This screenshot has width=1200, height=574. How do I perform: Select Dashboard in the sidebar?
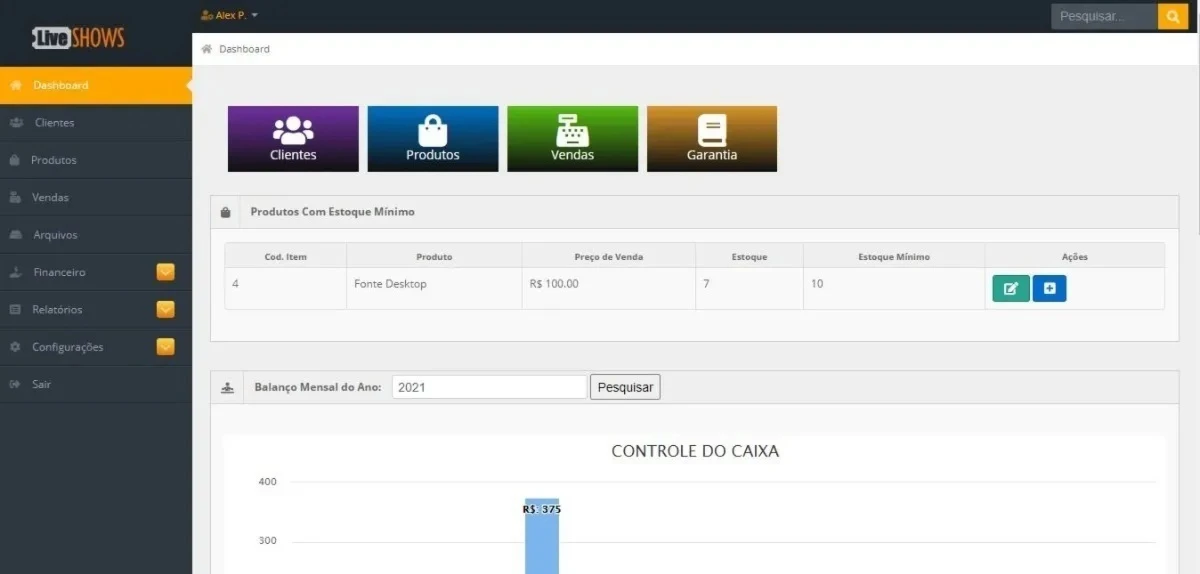pyautogui.click(x=96, y=85)
